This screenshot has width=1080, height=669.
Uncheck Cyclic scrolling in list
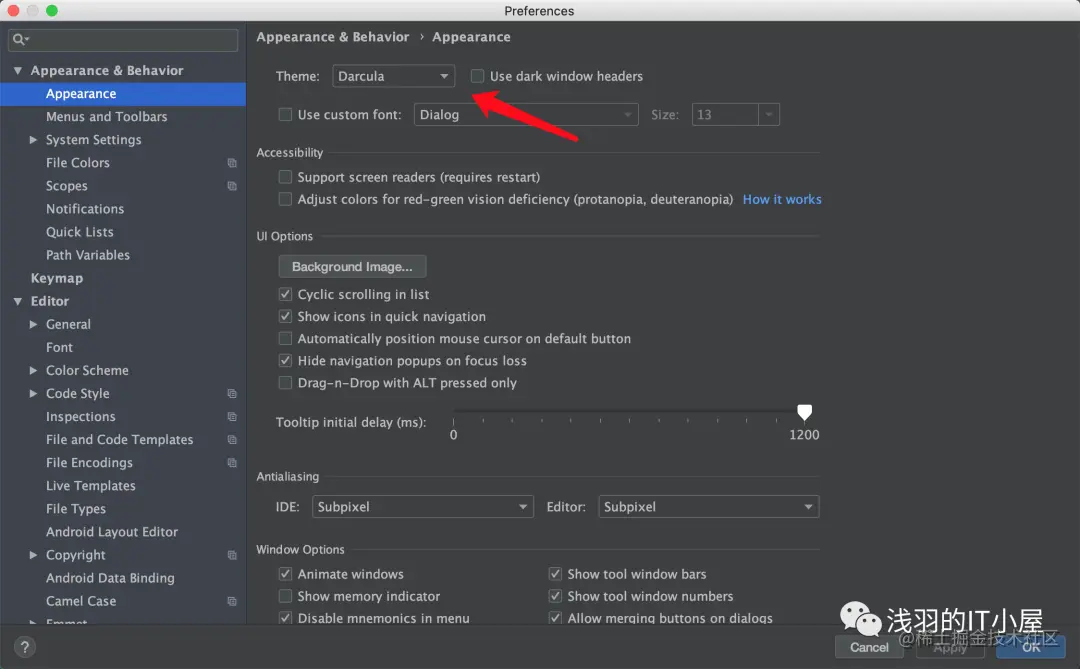point(285,294)
